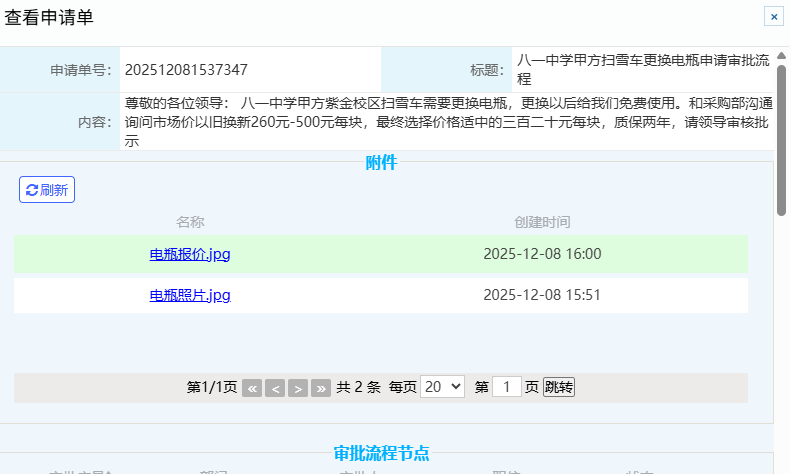
Task: Click the 刷新 refresh button
Action: click(x=47, y=190)
